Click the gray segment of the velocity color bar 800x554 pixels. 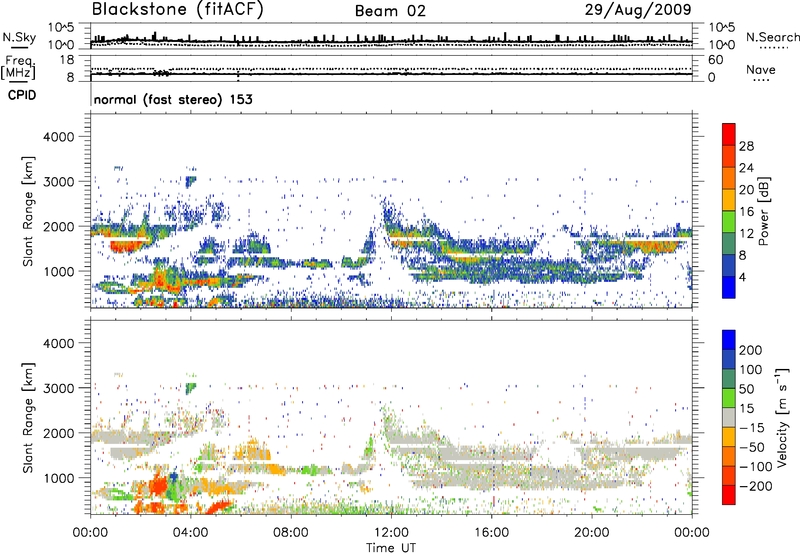[729, 418]
